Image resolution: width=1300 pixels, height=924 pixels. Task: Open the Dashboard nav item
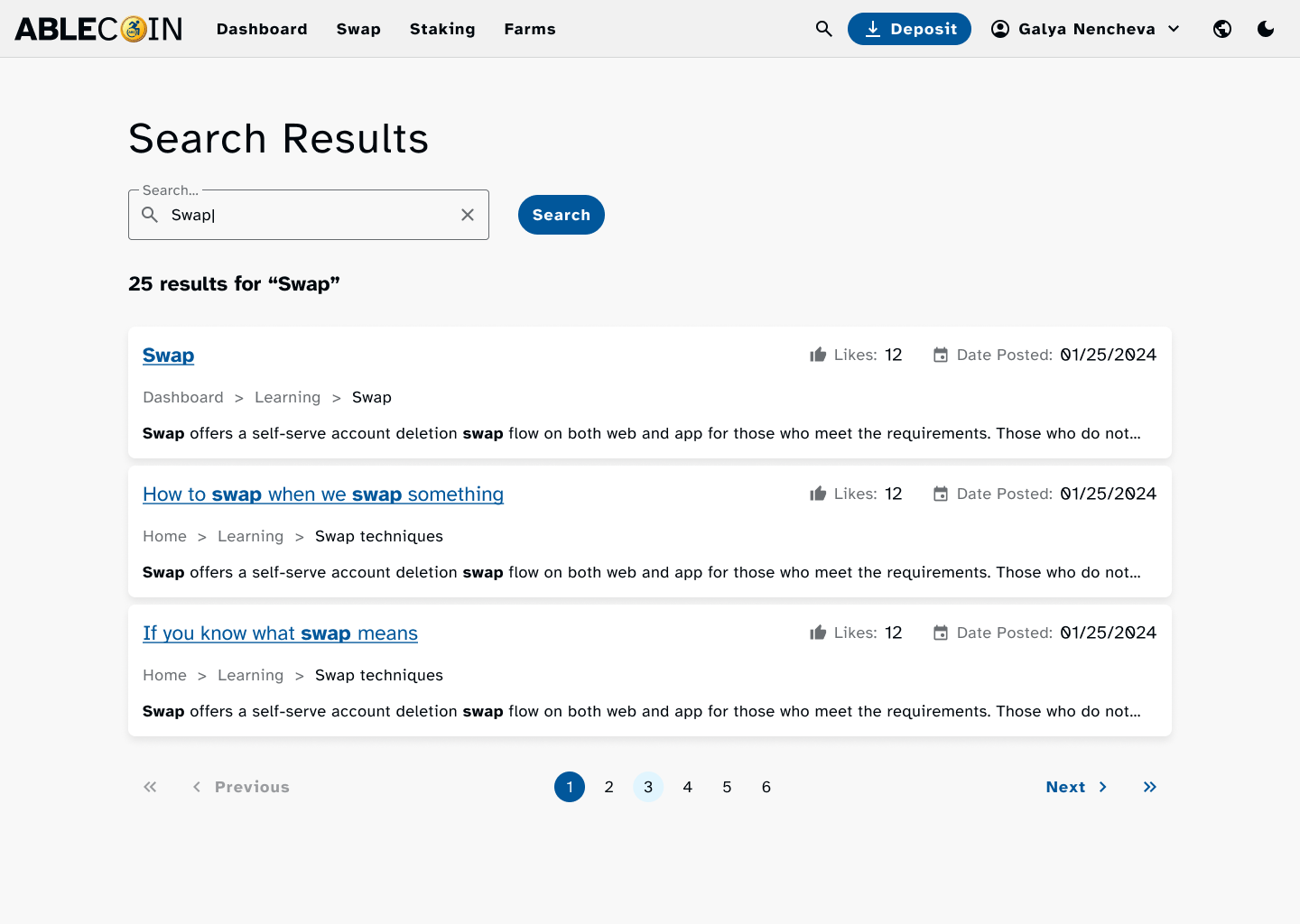coord(262,29)
